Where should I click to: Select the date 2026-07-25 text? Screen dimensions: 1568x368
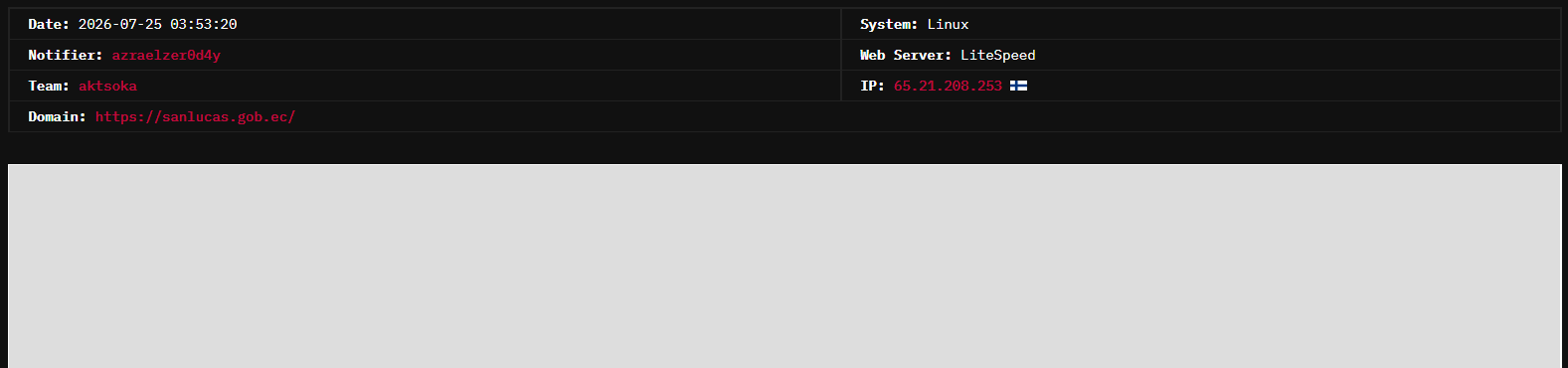click(119, 25)
